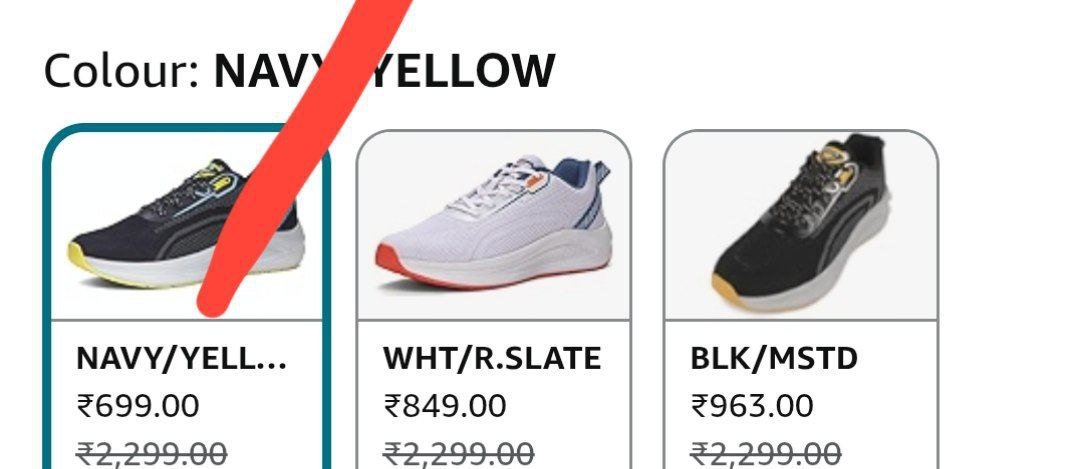The height and width of the screenshot is (469, 1080).
Task: Click the ₹699.00 price
Action: pyautogui.click(x=138, y=406)
